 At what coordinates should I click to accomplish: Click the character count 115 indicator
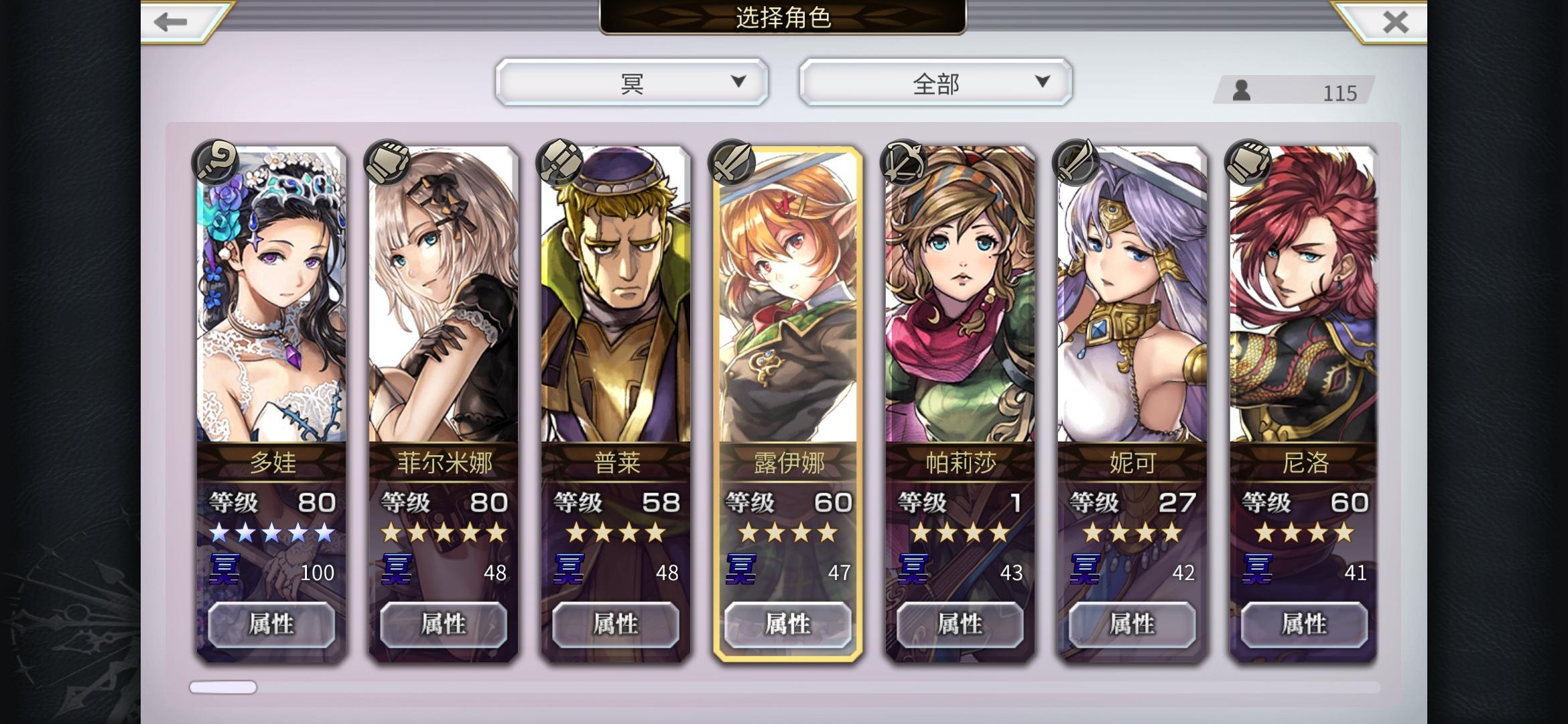tap(1295, 90)
